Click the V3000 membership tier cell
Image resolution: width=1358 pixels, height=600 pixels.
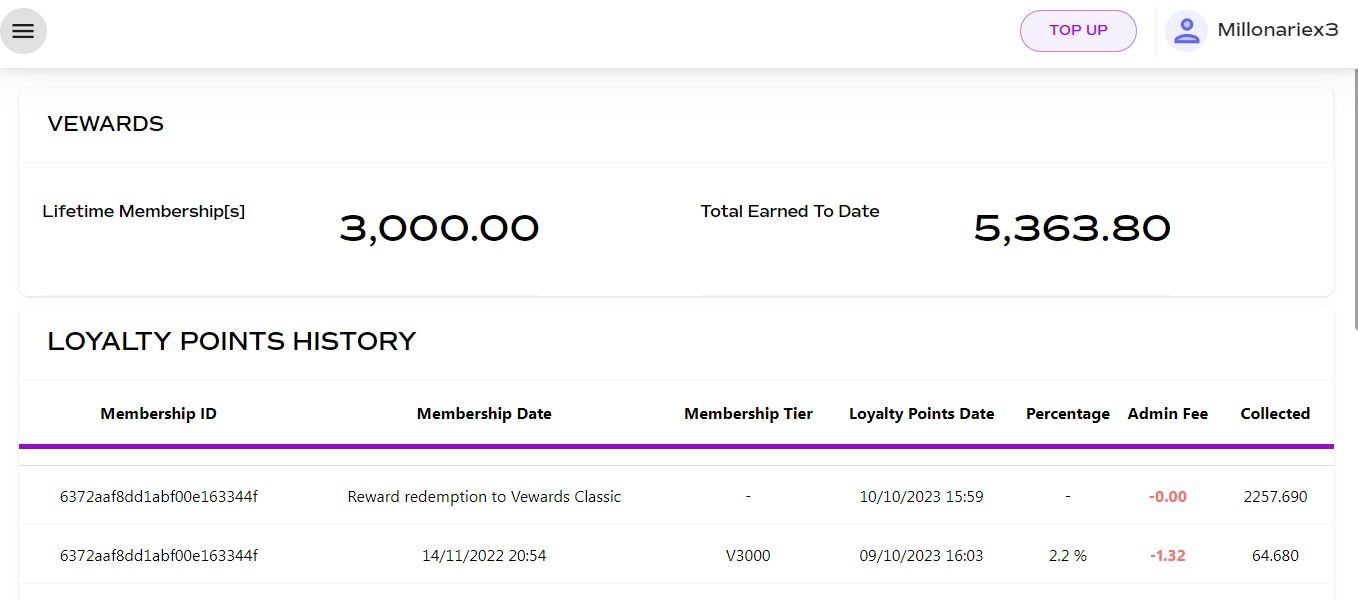(748, 556)
